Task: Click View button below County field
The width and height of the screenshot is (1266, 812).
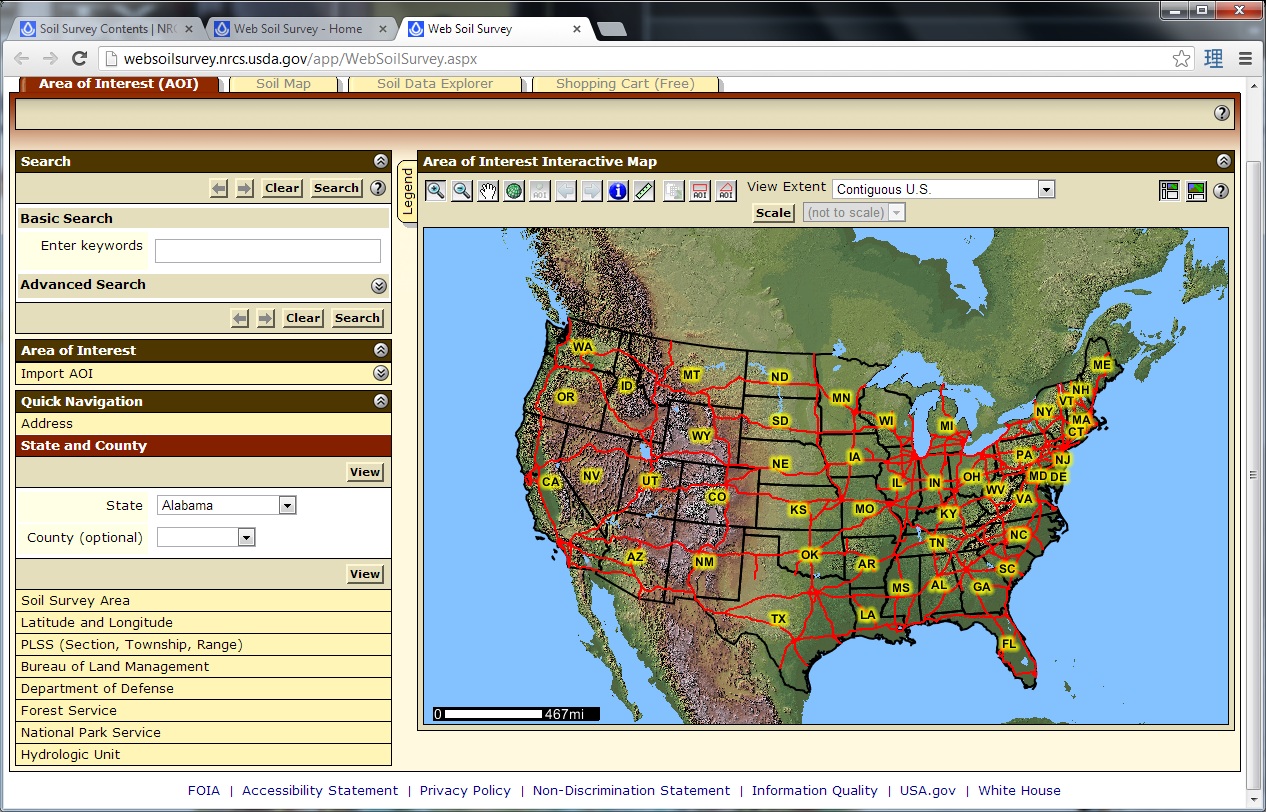Action: tap(365, 574)
